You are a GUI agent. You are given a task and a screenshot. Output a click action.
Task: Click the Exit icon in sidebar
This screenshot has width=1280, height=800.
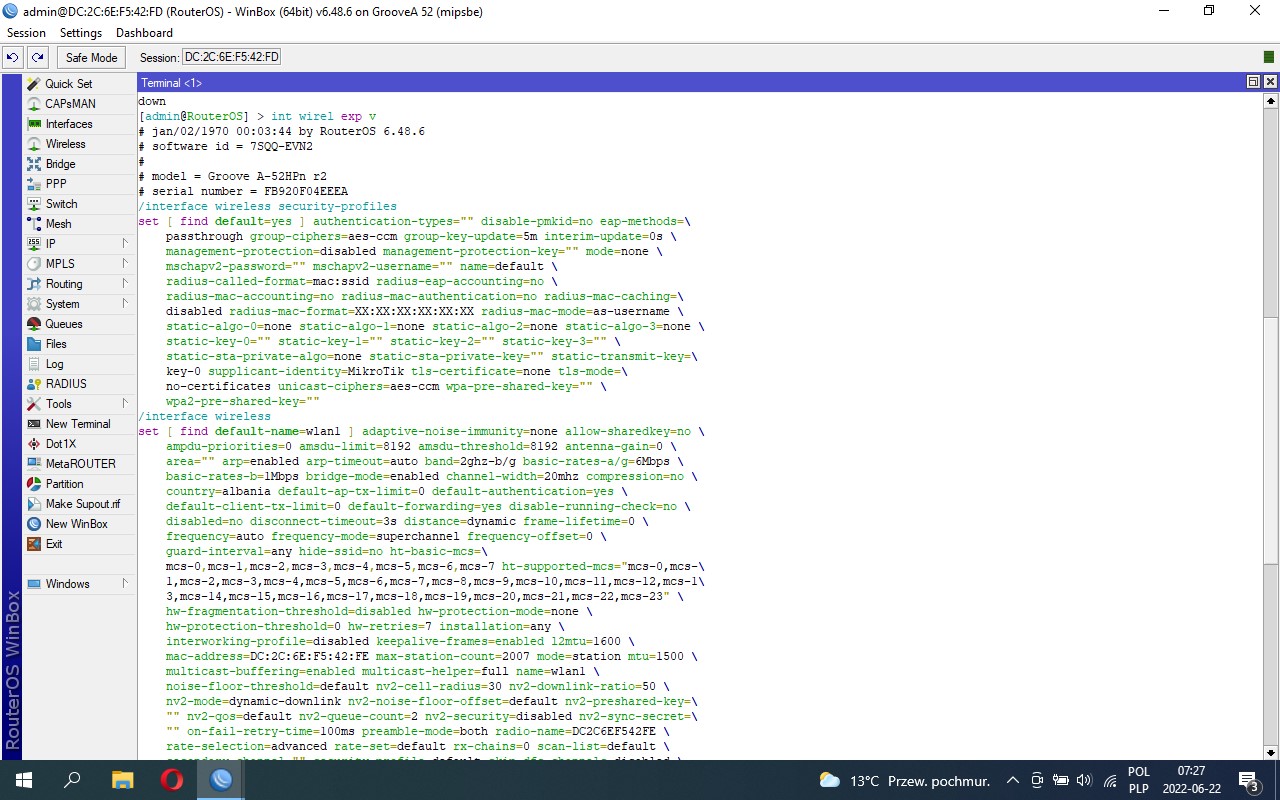click(34, 544)
